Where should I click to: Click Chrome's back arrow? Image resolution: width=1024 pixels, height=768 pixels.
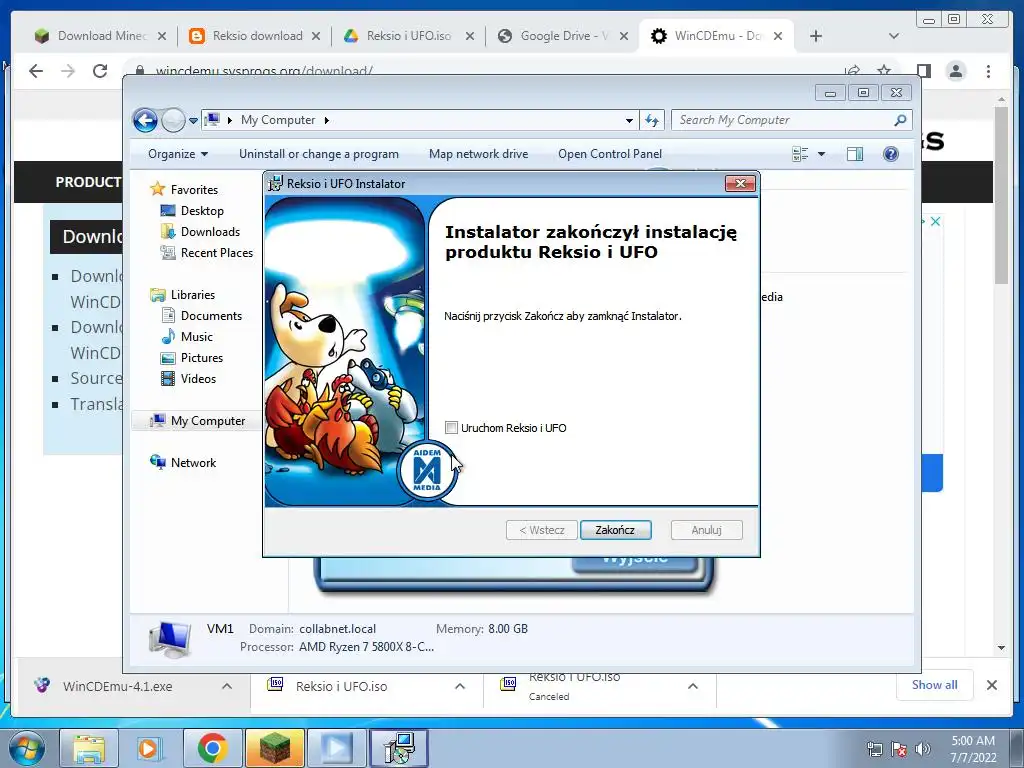coord(36,71)
